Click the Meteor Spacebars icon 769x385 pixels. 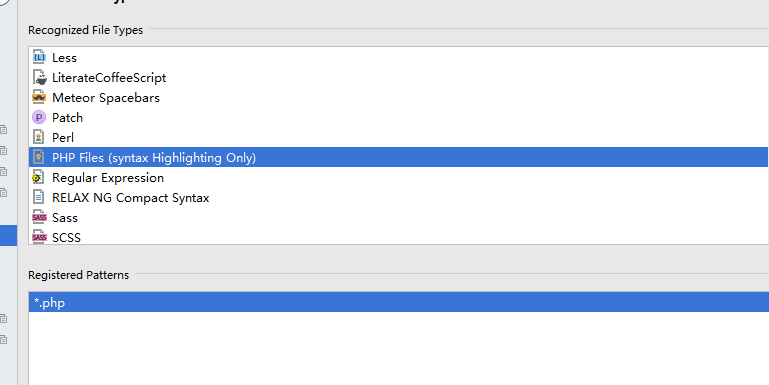39,98
